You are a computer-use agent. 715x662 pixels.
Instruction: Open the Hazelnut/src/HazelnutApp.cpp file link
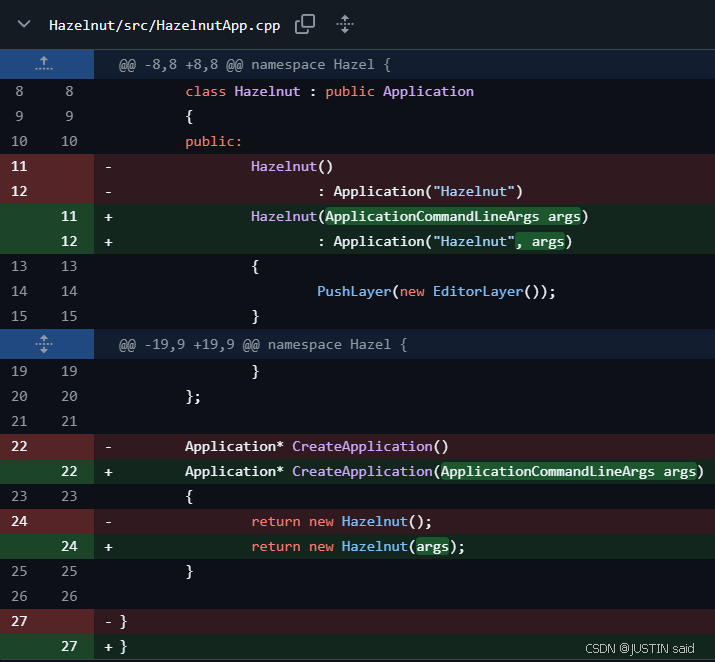[x=164, y=25]
